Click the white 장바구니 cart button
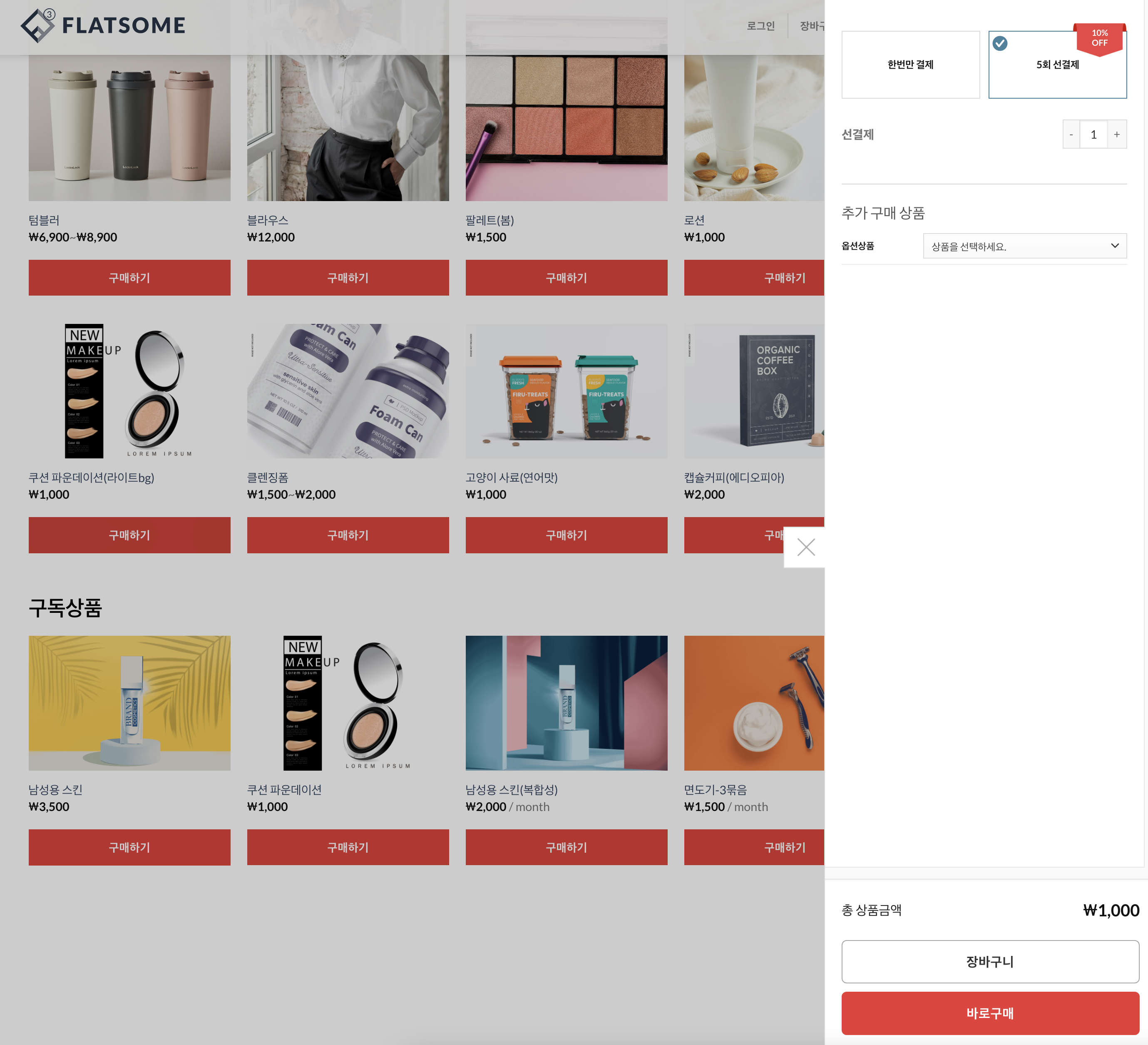Image resolution: width=1148 pixels, height=1045 pixels. point(990,961)
